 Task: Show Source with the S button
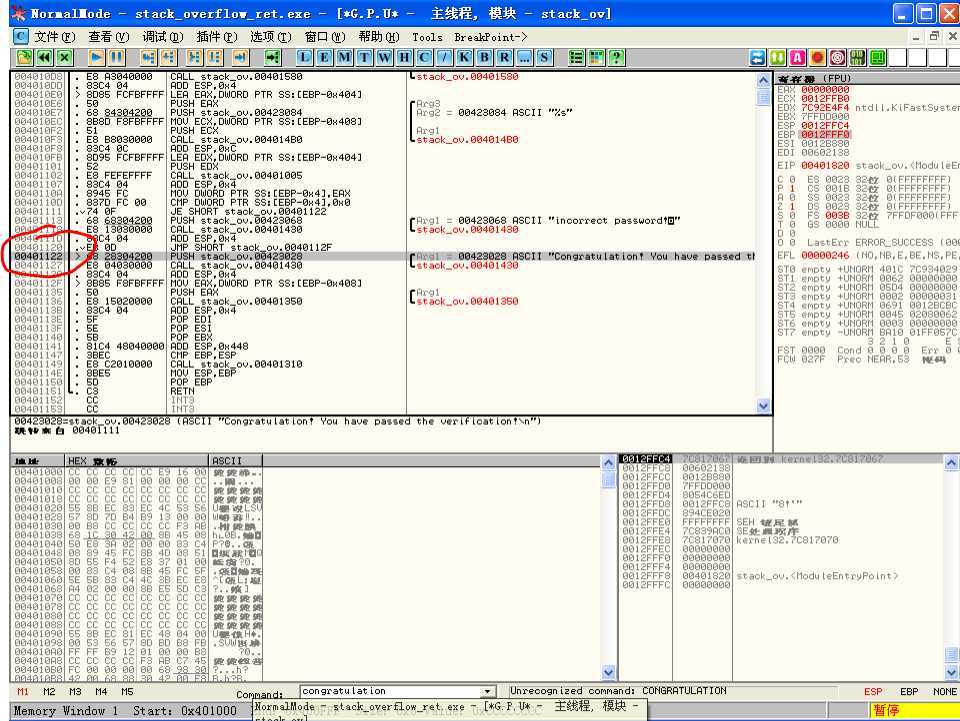click(x=544, y=58)
